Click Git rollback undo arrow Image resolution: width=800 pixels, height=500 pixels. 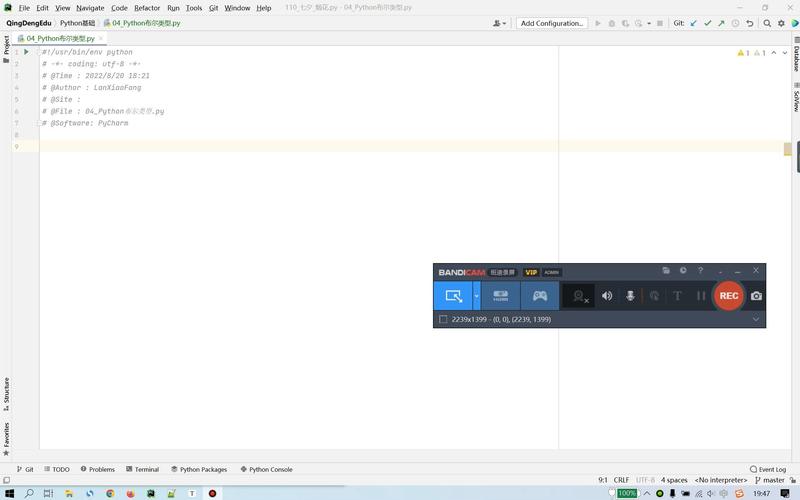749,23
